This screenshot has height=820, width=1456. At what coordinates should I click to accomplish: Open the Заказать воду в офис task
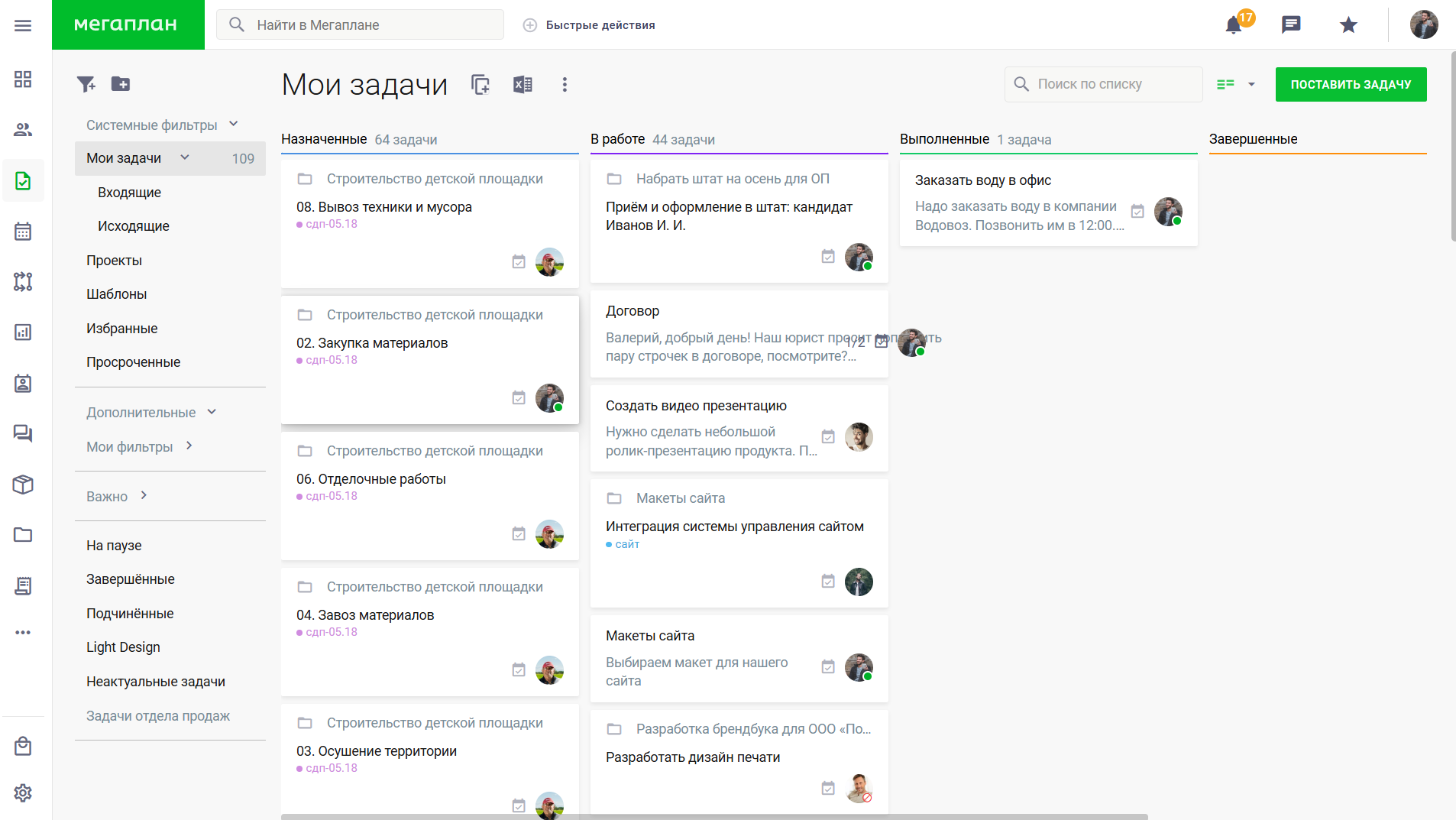(x=983, y=180)
